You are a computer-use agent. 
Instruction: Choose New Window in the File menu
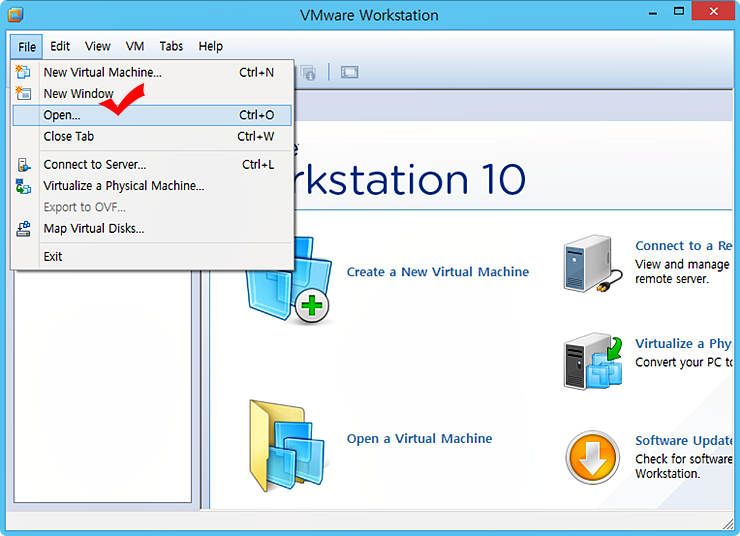[x=78, y=93]
